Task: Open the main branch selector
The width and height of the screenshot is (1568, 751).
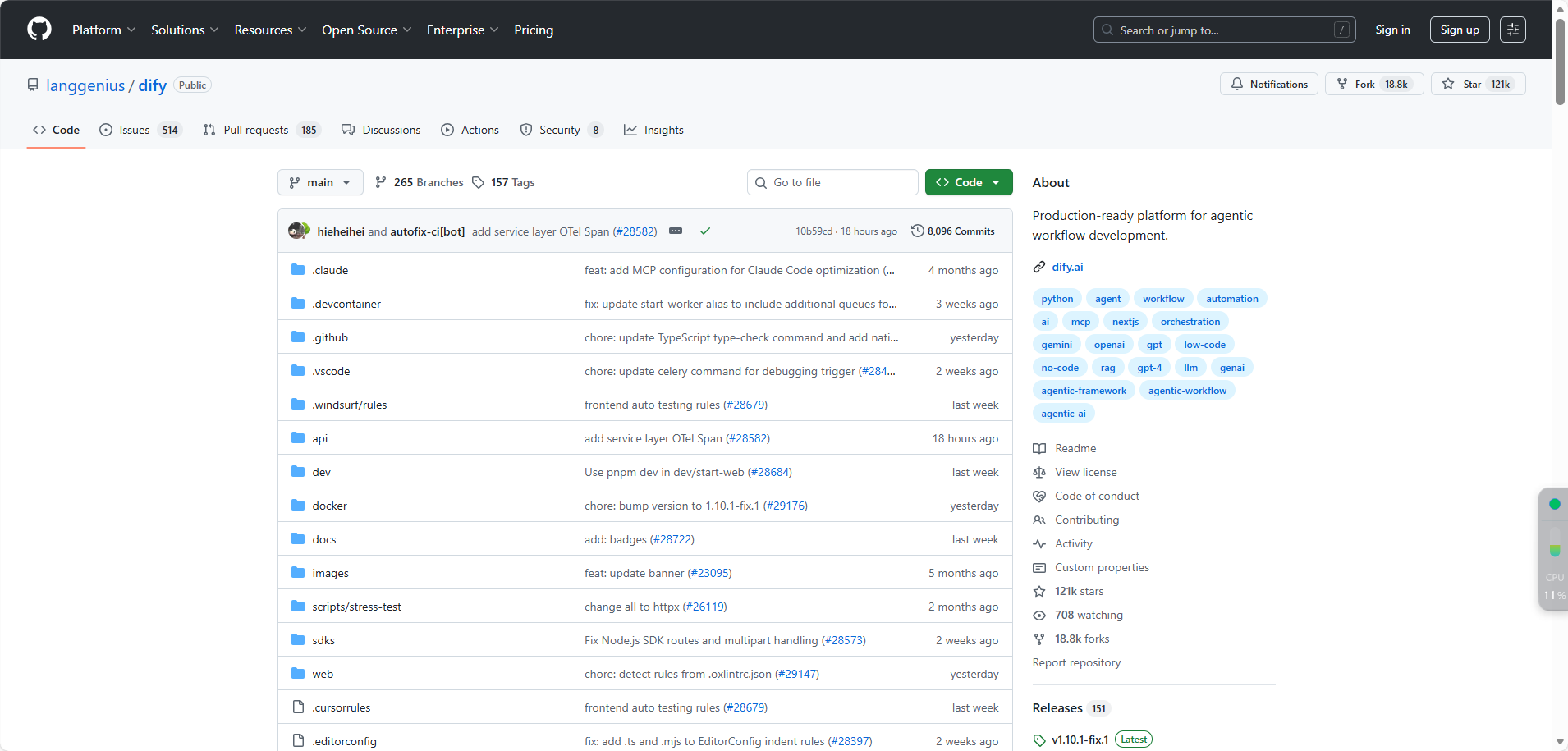Action: coord(320,182)
